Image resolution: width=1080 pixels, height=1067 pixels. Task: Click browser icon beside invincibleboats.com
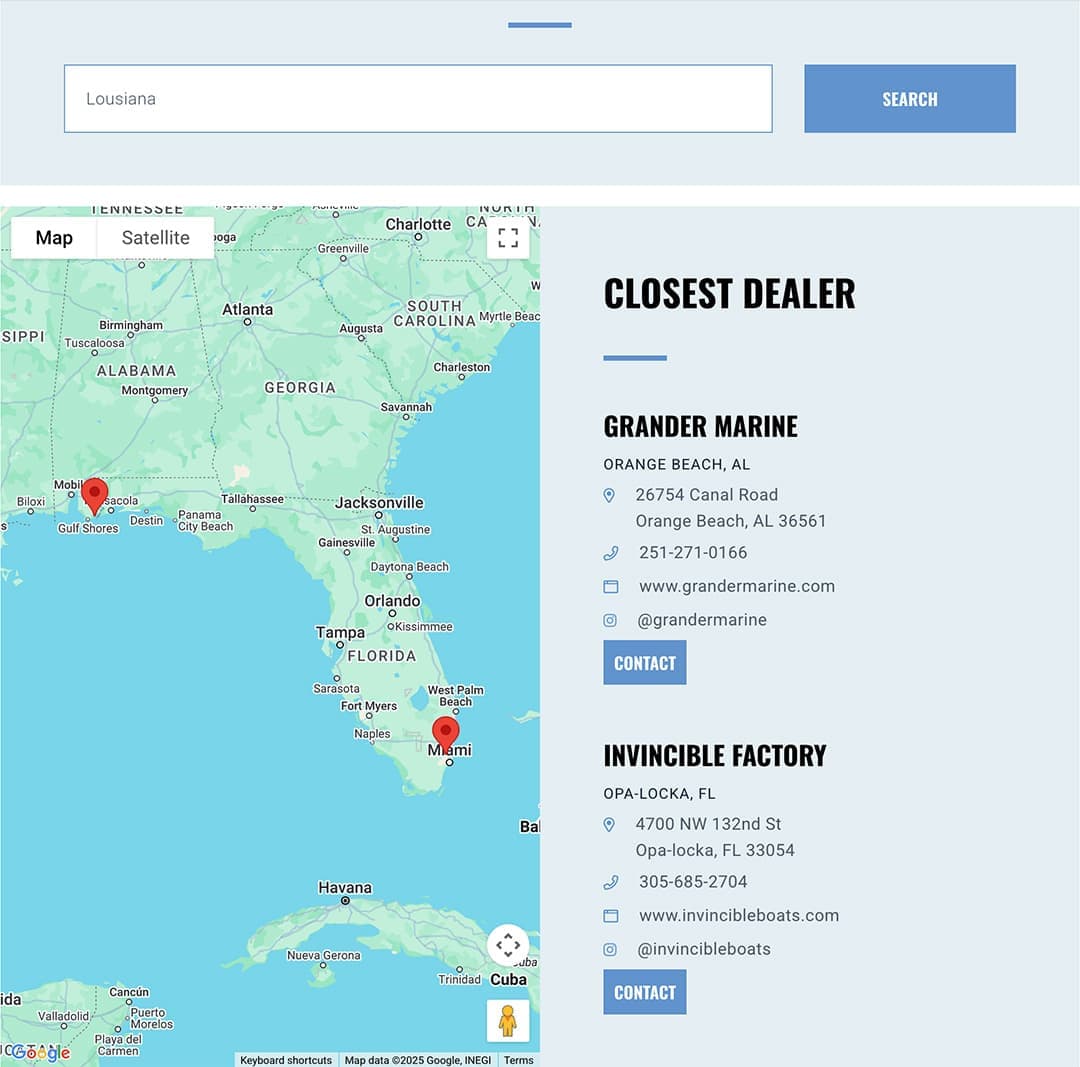click(x=611, y=916)
